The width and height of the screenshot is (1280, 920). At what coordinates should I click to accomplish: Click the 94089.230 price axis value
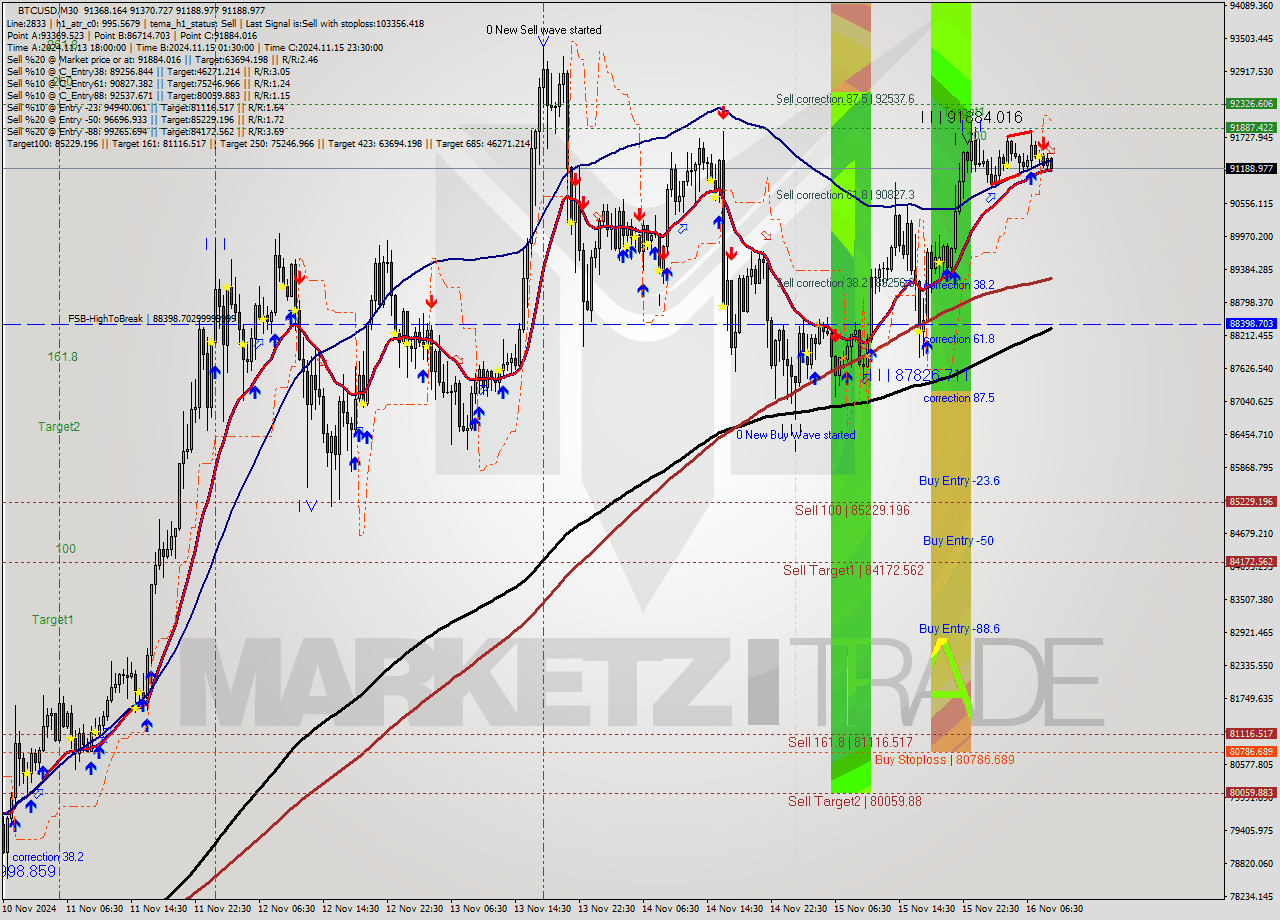pos(1251,5)
